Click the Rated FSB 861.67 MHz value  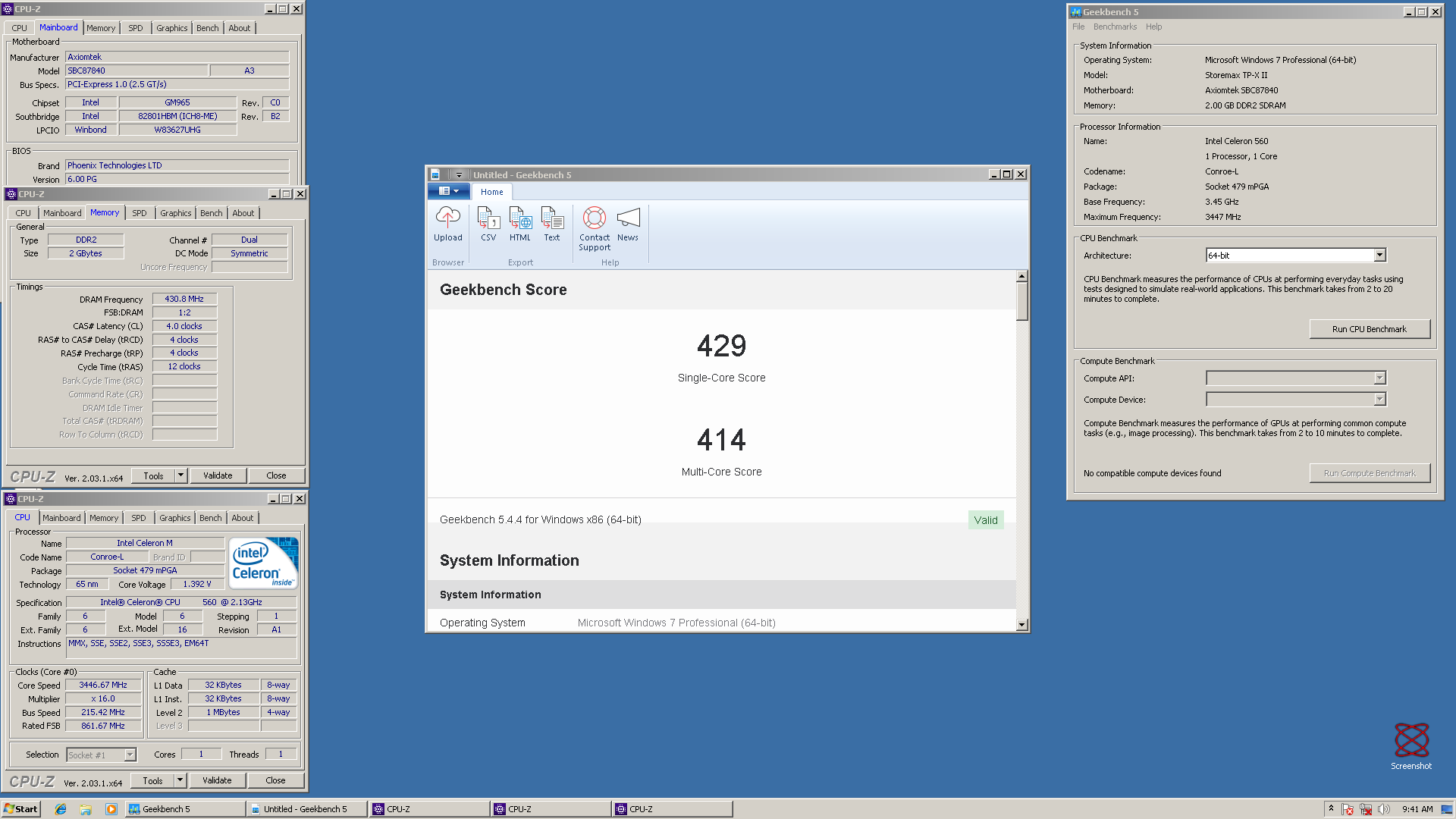tap(103, 726)
